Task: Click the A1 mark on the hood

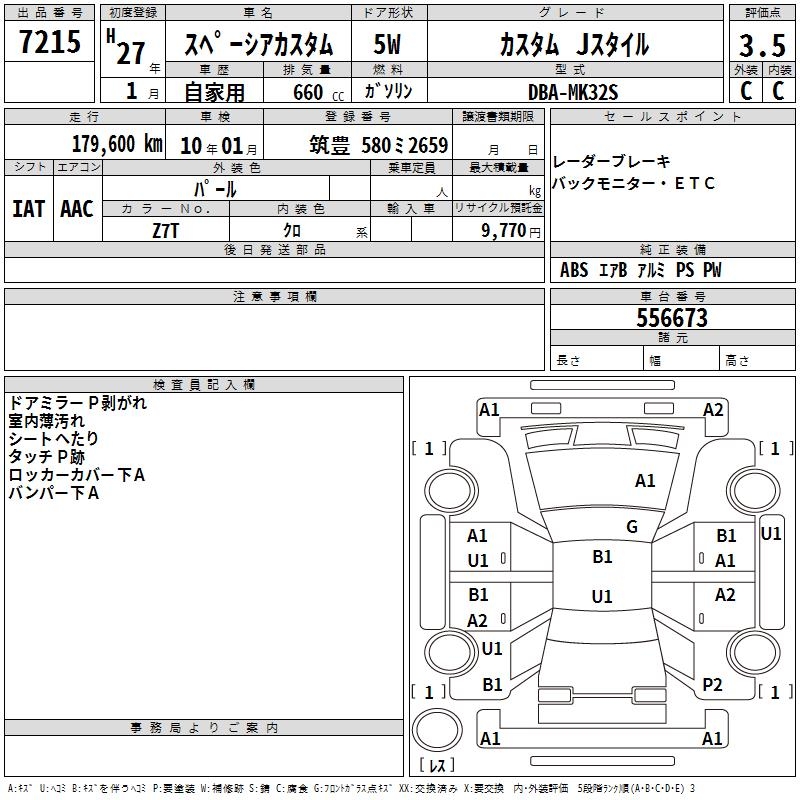Action: point(645,481)
